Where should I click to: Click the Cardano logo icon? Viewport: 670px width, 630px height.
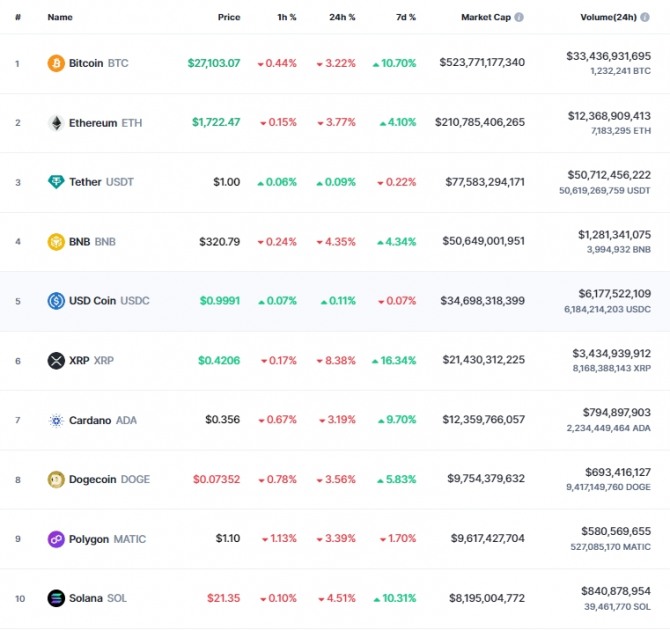[x=56, y=420]
